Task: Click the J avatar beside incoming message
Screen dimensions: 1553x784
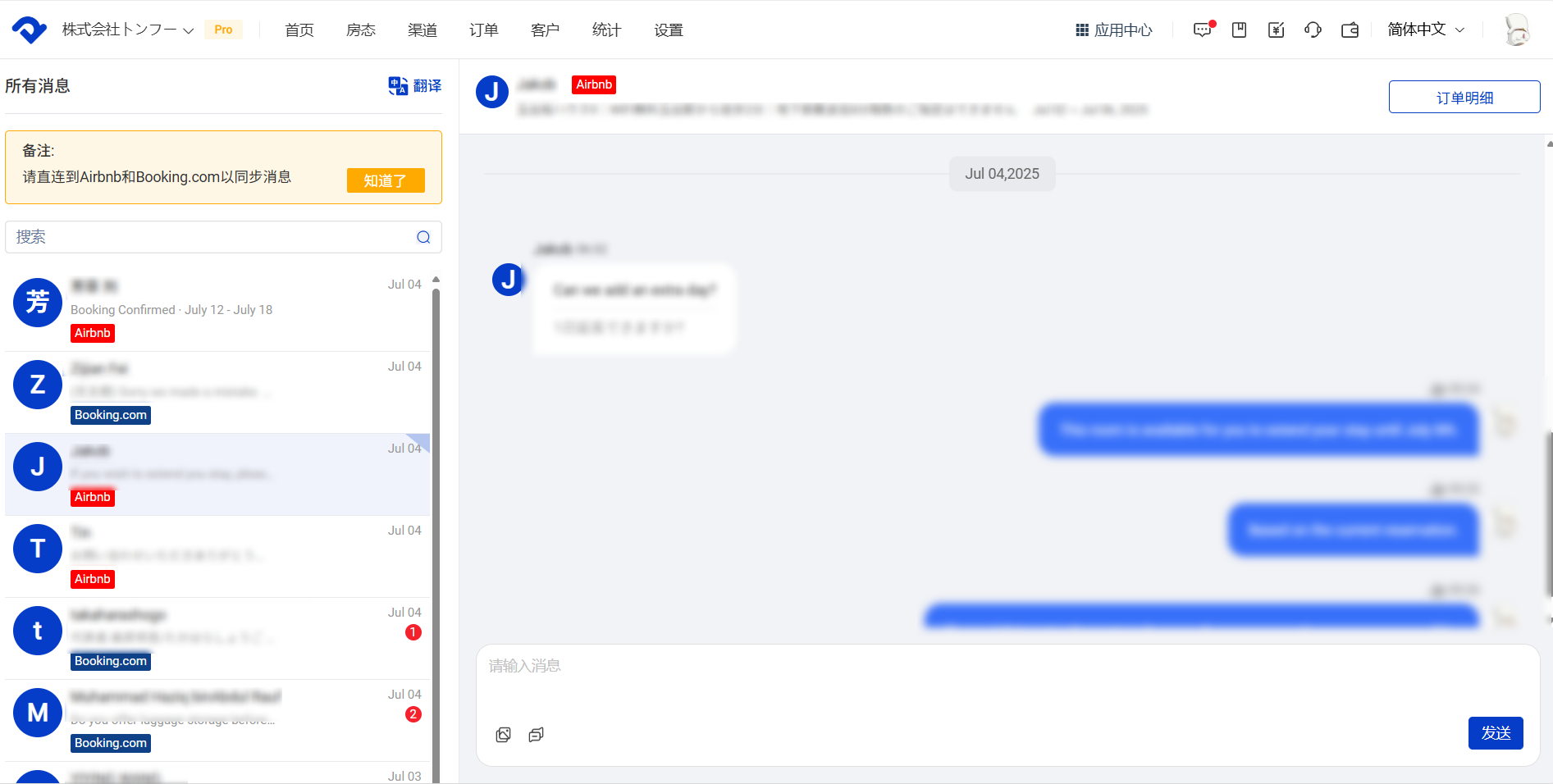Action: [508, 280]
